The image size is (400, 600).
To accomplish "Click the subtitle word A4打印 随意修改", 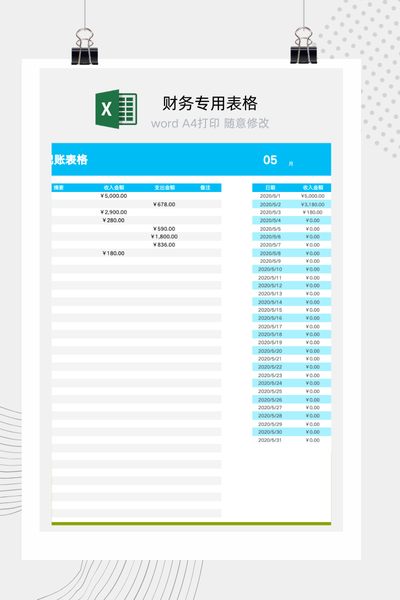I will pyautogui.click(x=210, y=123).
